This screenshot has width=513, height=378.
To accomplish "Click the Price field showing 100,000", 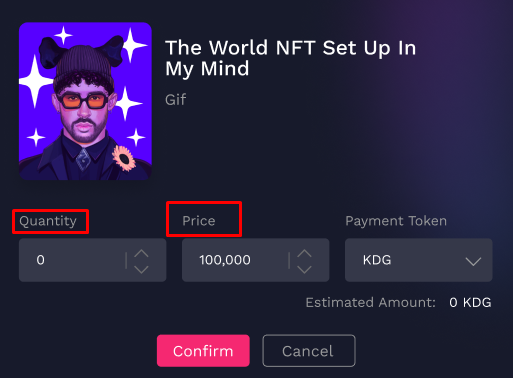I will click(x=256, y=260).
